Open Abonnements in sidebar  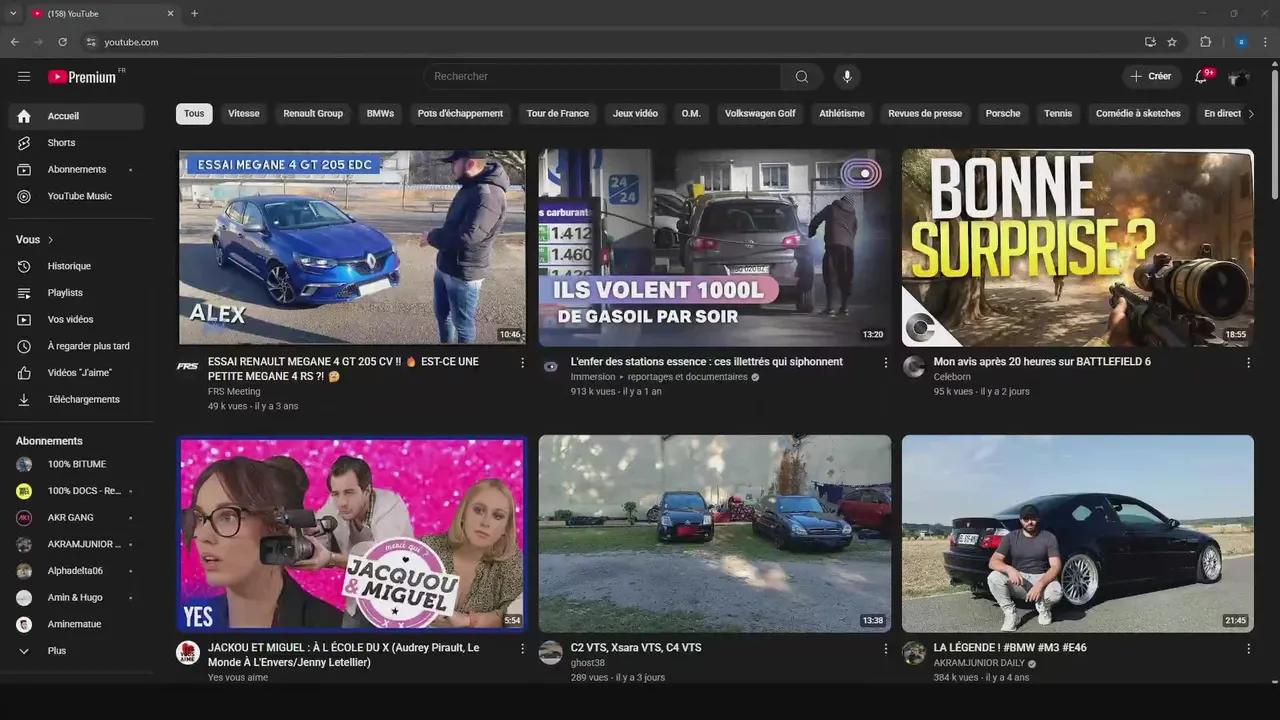pos(76,169)
